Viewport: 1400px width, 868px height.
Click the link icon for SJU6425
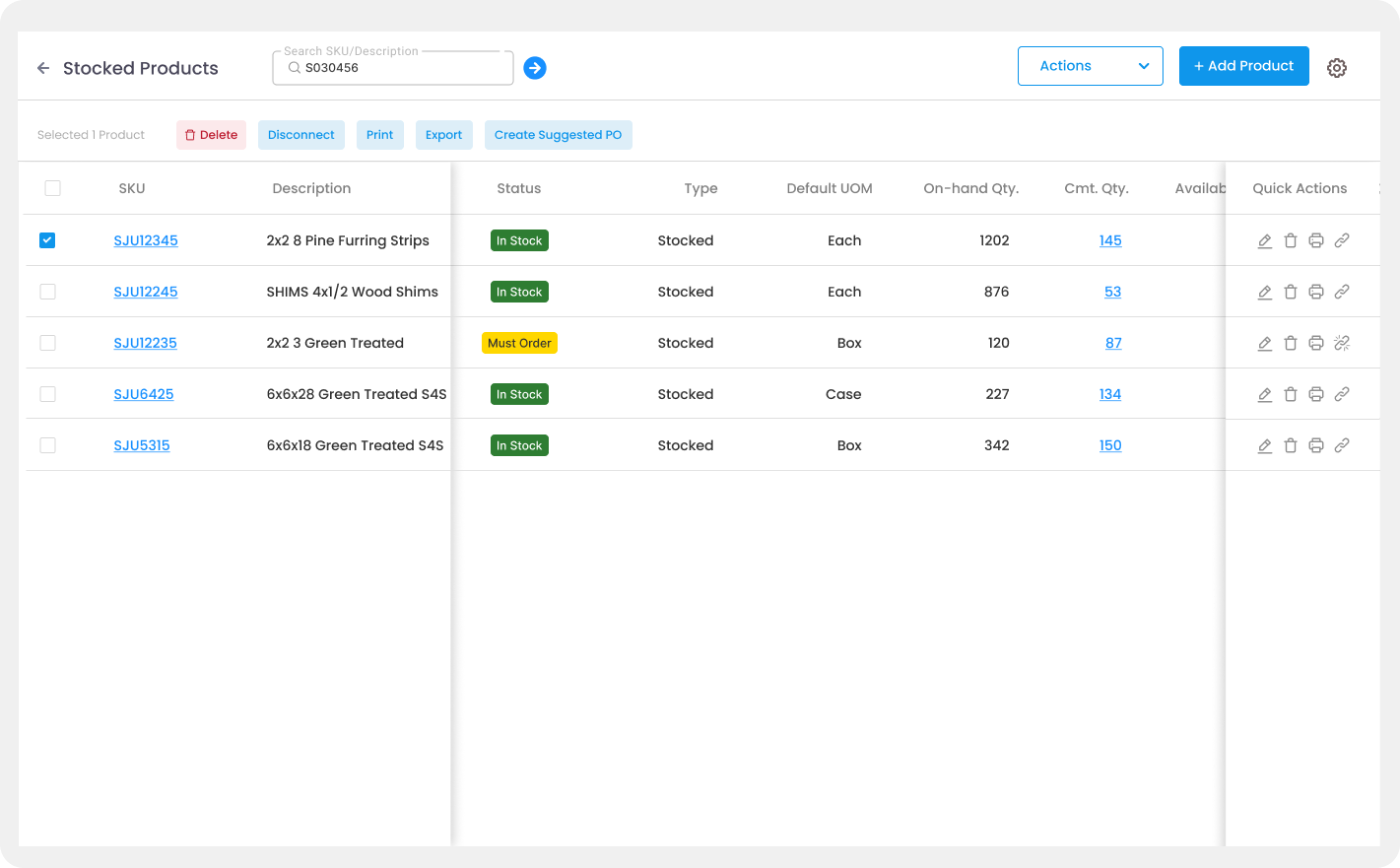[x=1342, y=394]
